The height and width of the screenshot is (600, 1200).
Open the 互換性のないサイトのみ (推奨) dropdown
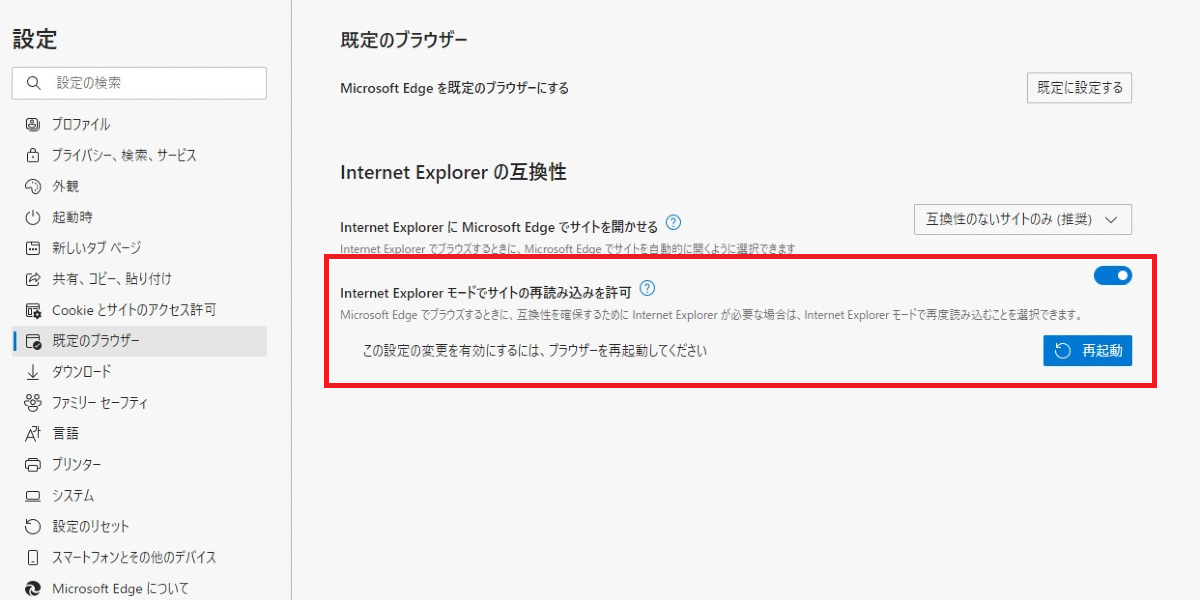pyautogui.click(x=1023, y=219)
